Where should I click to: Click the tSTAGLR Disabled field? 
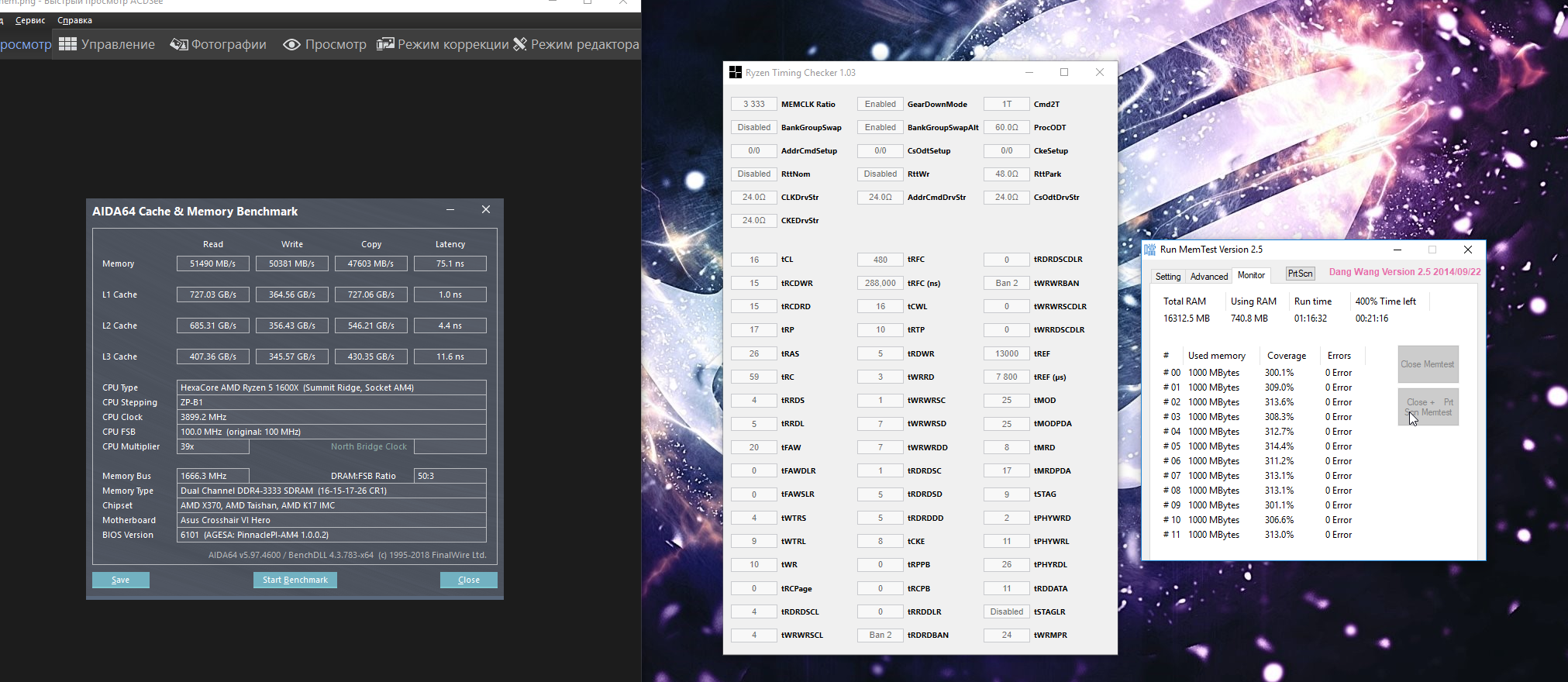coord(1006,611)
